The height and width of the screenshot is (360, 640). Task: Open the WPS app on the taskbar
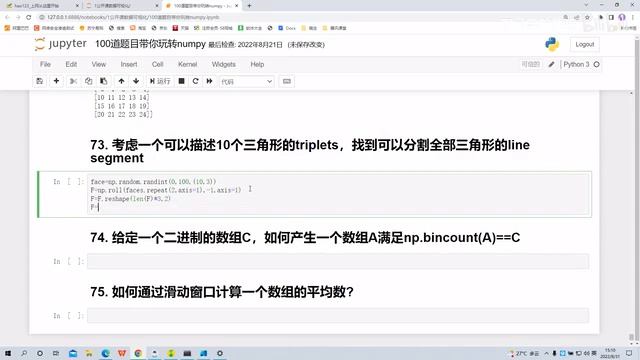coord(122,353)
